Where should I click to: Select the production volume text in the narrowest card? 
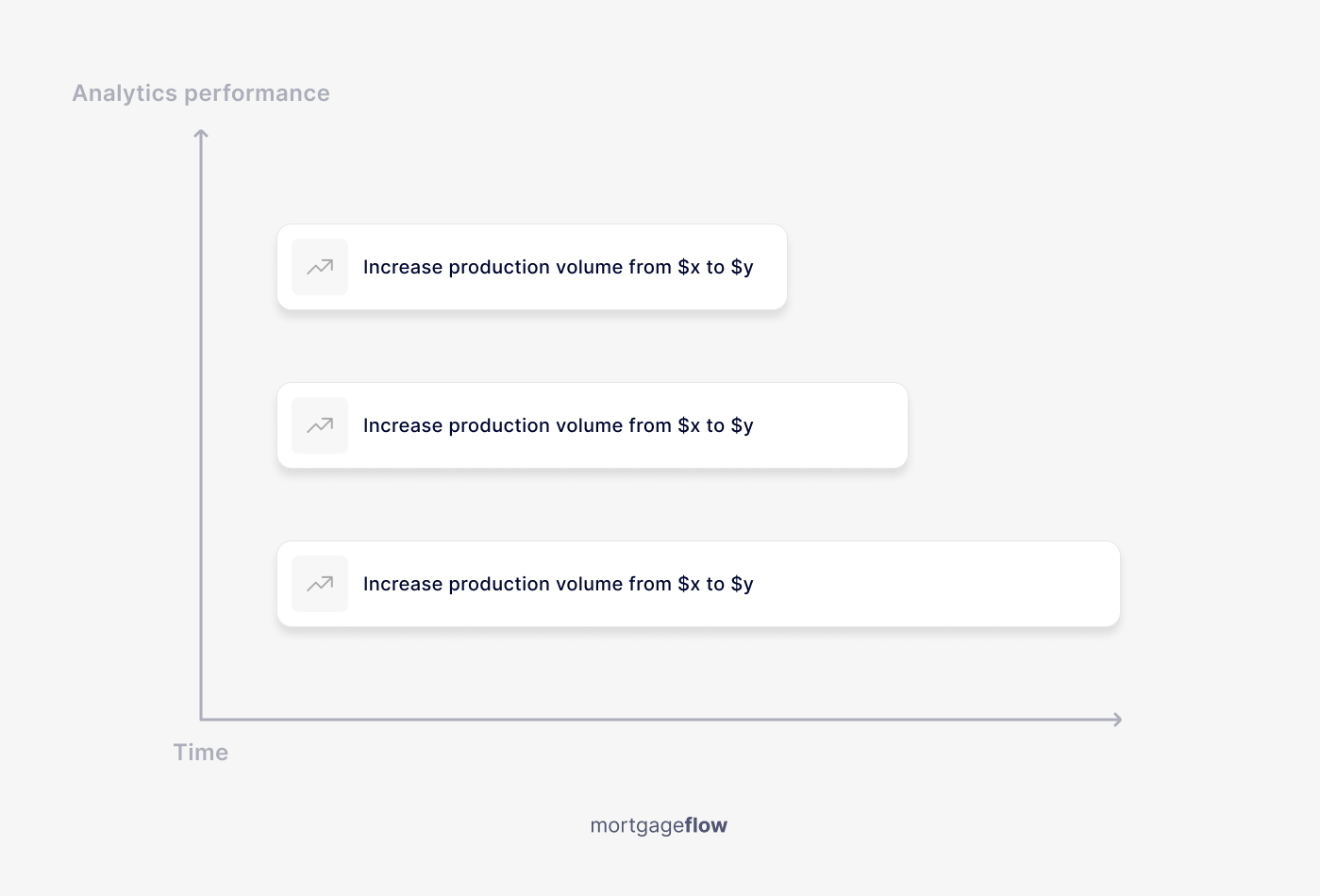558,267
